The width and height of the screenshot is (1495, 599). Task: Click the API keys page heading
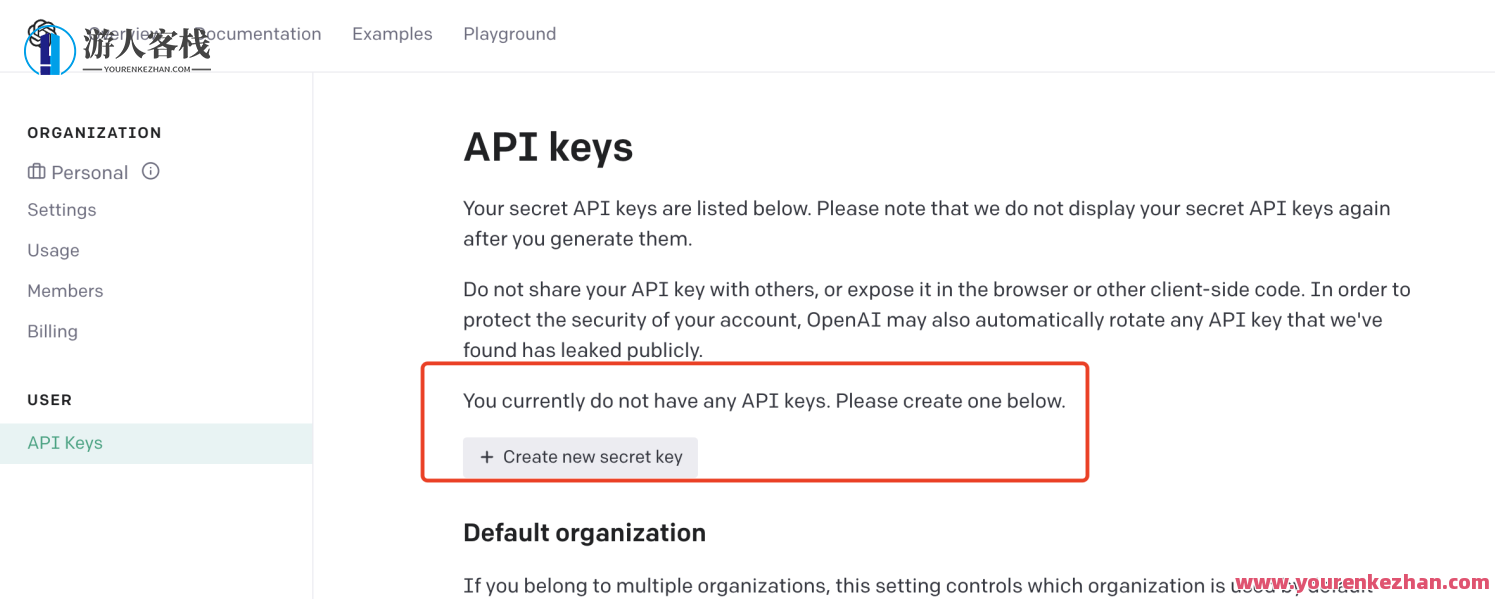point(548,148)
